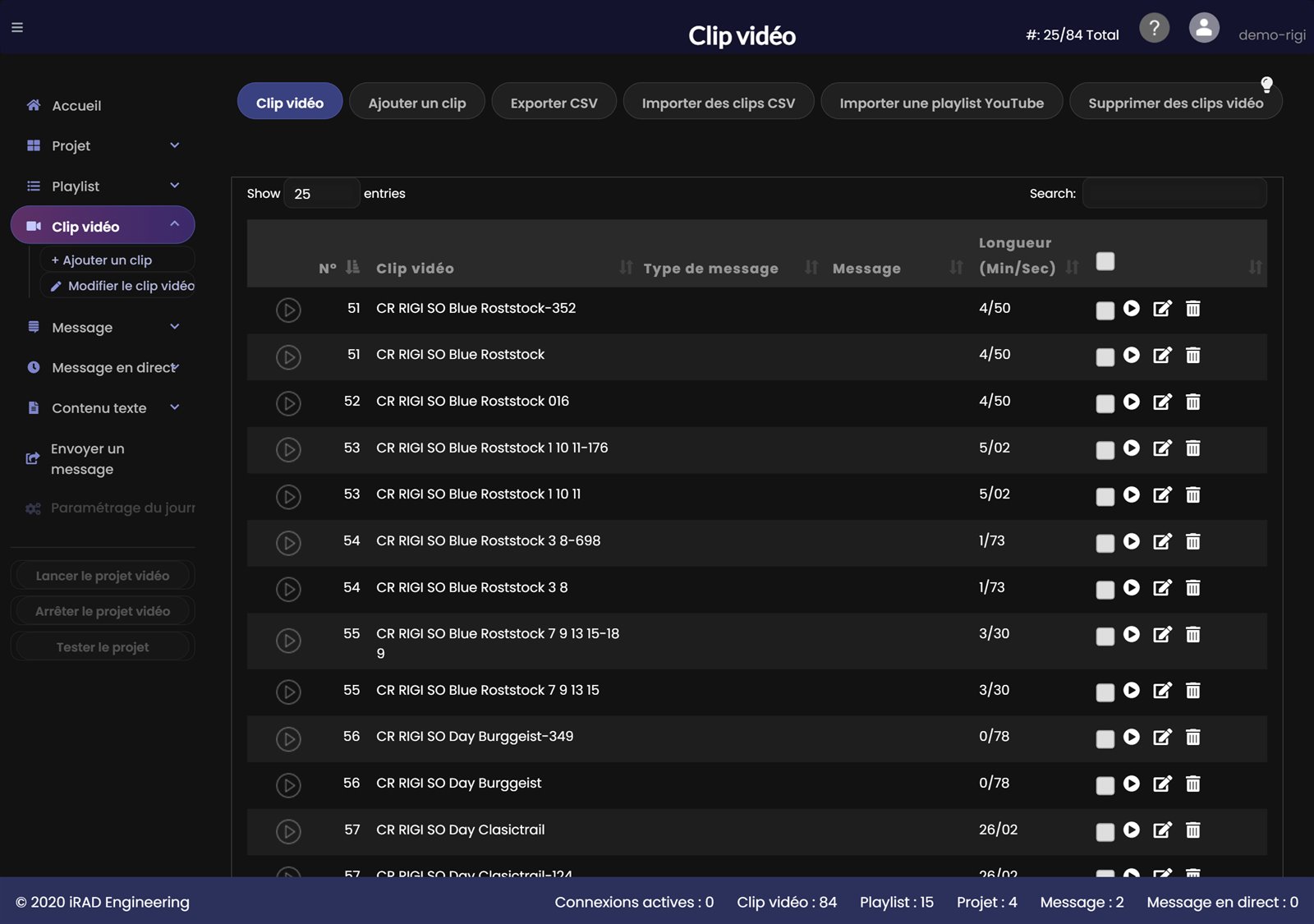Open Modifier le clip vidéo link
This screenshot has height=924, width=1314.
click(122, 286)
